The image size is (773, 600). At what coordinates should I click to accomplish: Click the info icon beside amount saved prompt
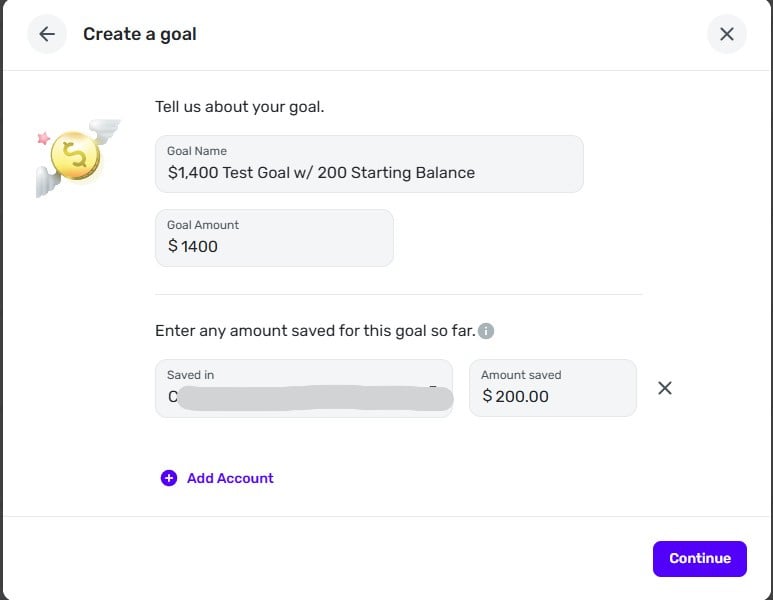486,331
